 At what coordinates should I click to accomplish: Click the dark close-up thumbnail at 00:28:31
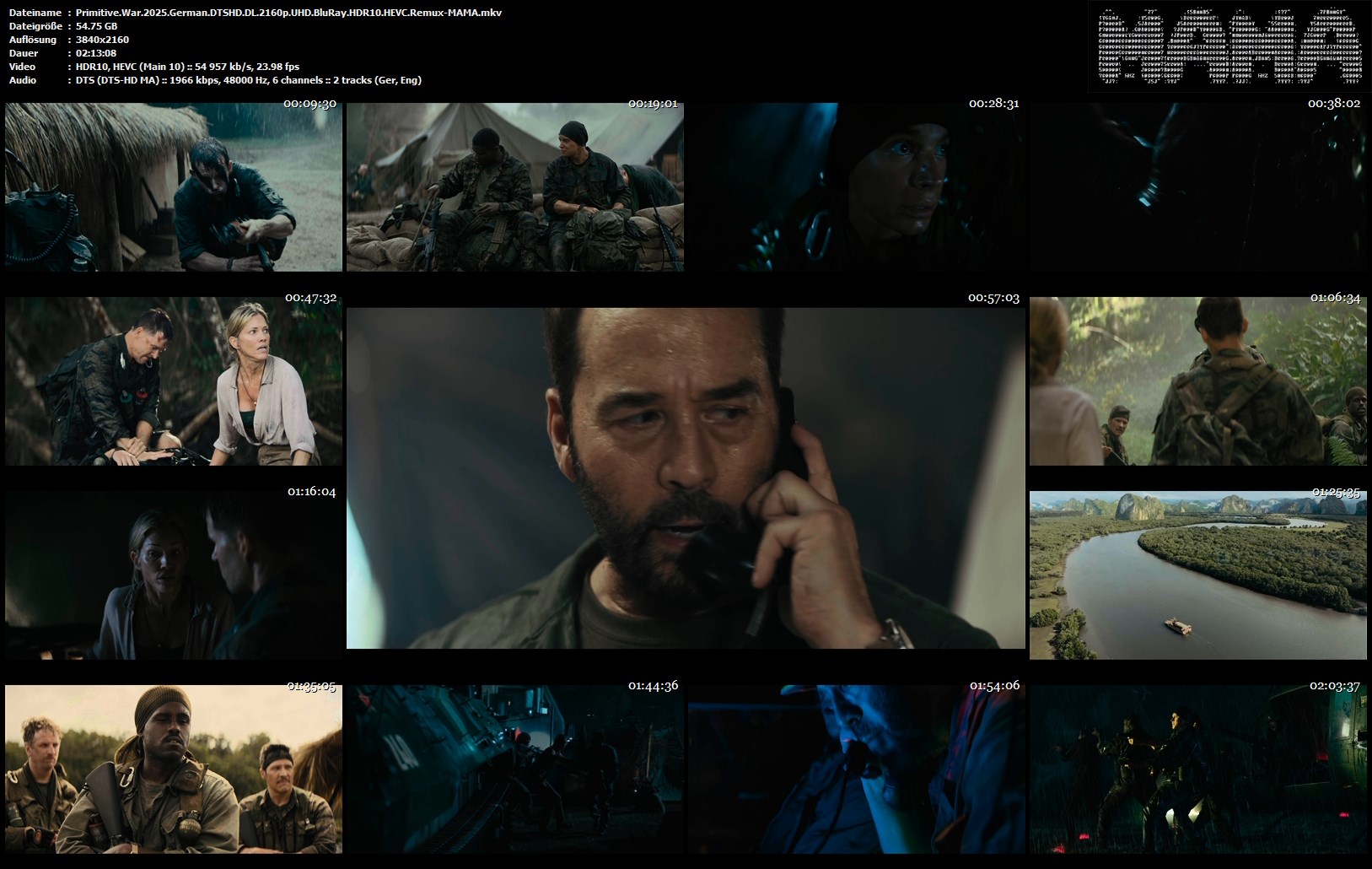tap(857, 187)
